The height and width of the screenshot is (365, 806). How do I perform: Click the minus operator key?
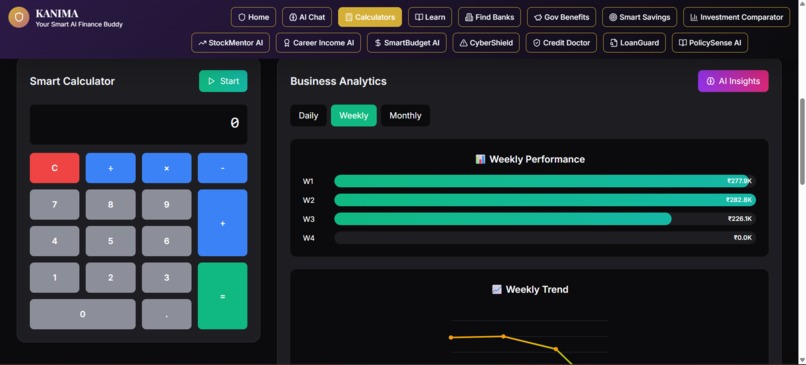223,168
